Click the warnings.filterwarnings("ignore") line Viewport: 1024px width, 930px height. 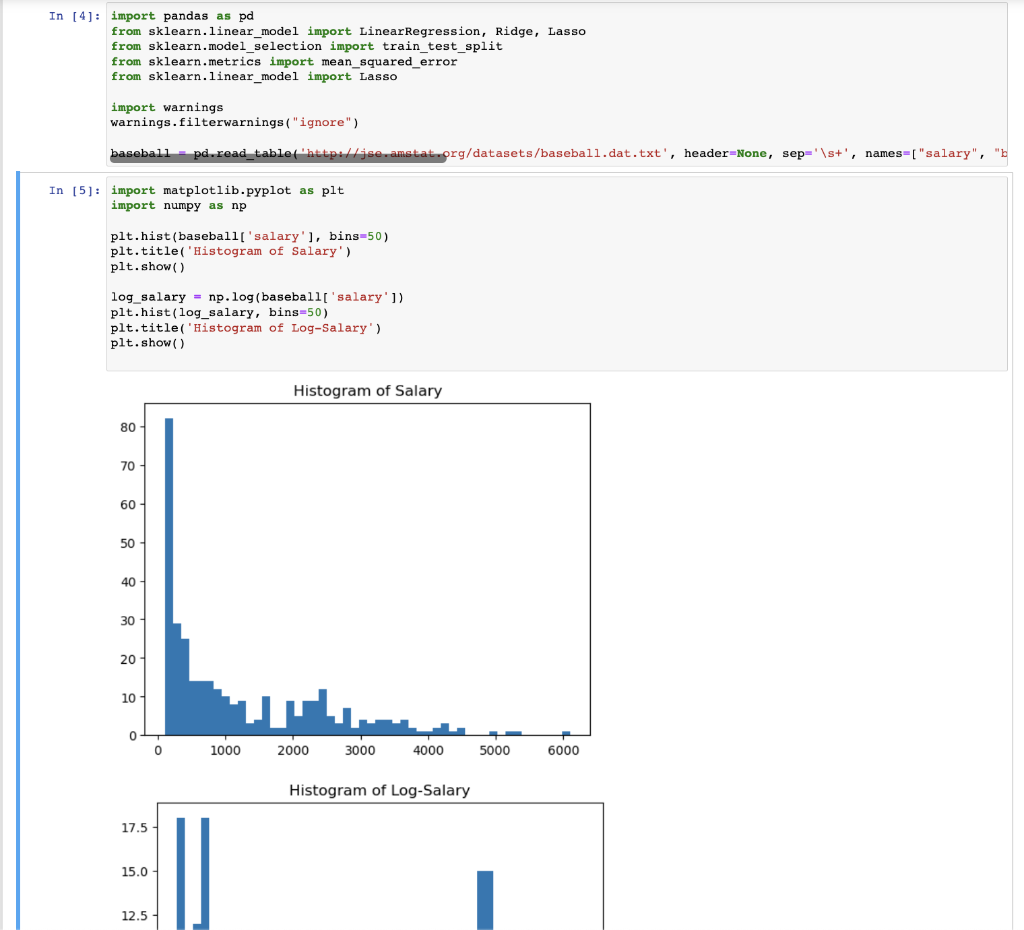pos(234,123)
